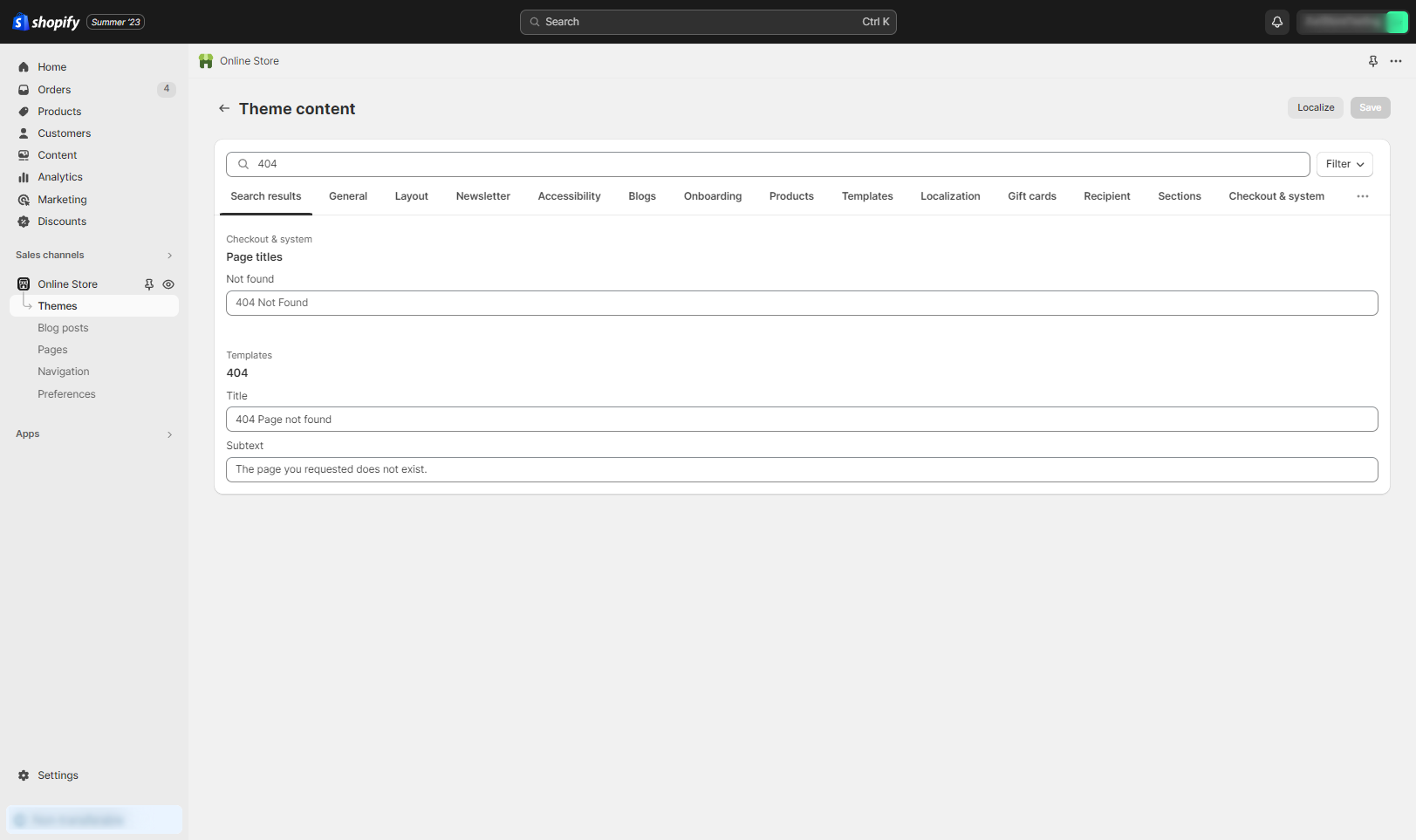Click the Online Store icon in sidebar
The width and height of the screenshot is (1416, 840).
(x=24, y=284)
